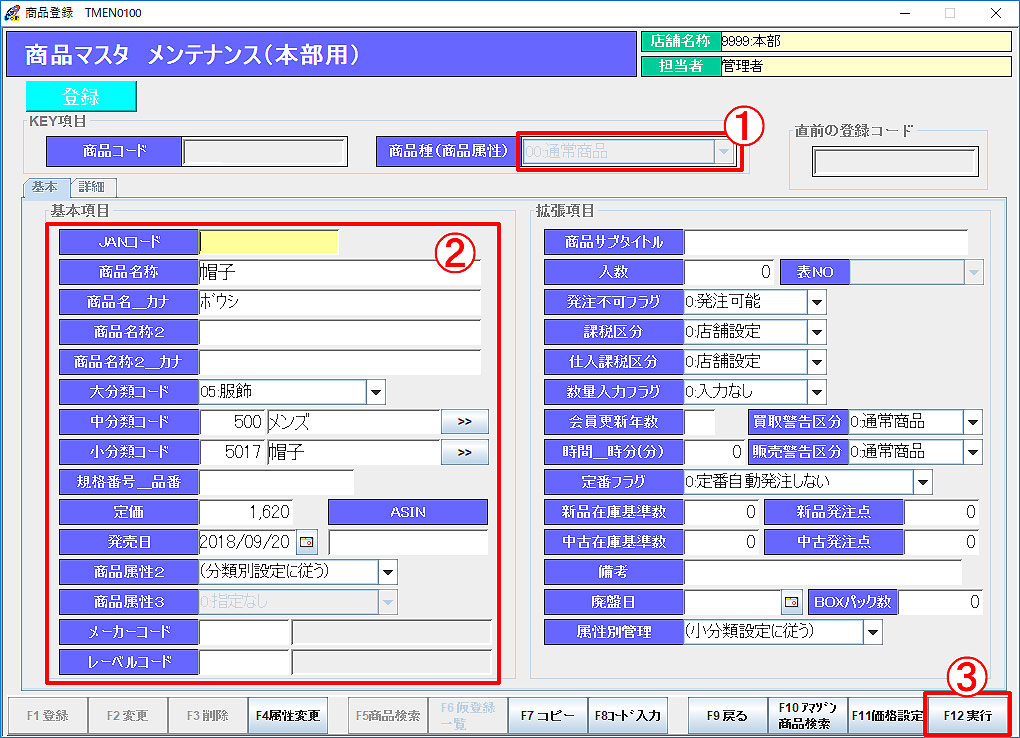
Task: Expand the 商品属性2 dropdown
Action: [388, 572]
